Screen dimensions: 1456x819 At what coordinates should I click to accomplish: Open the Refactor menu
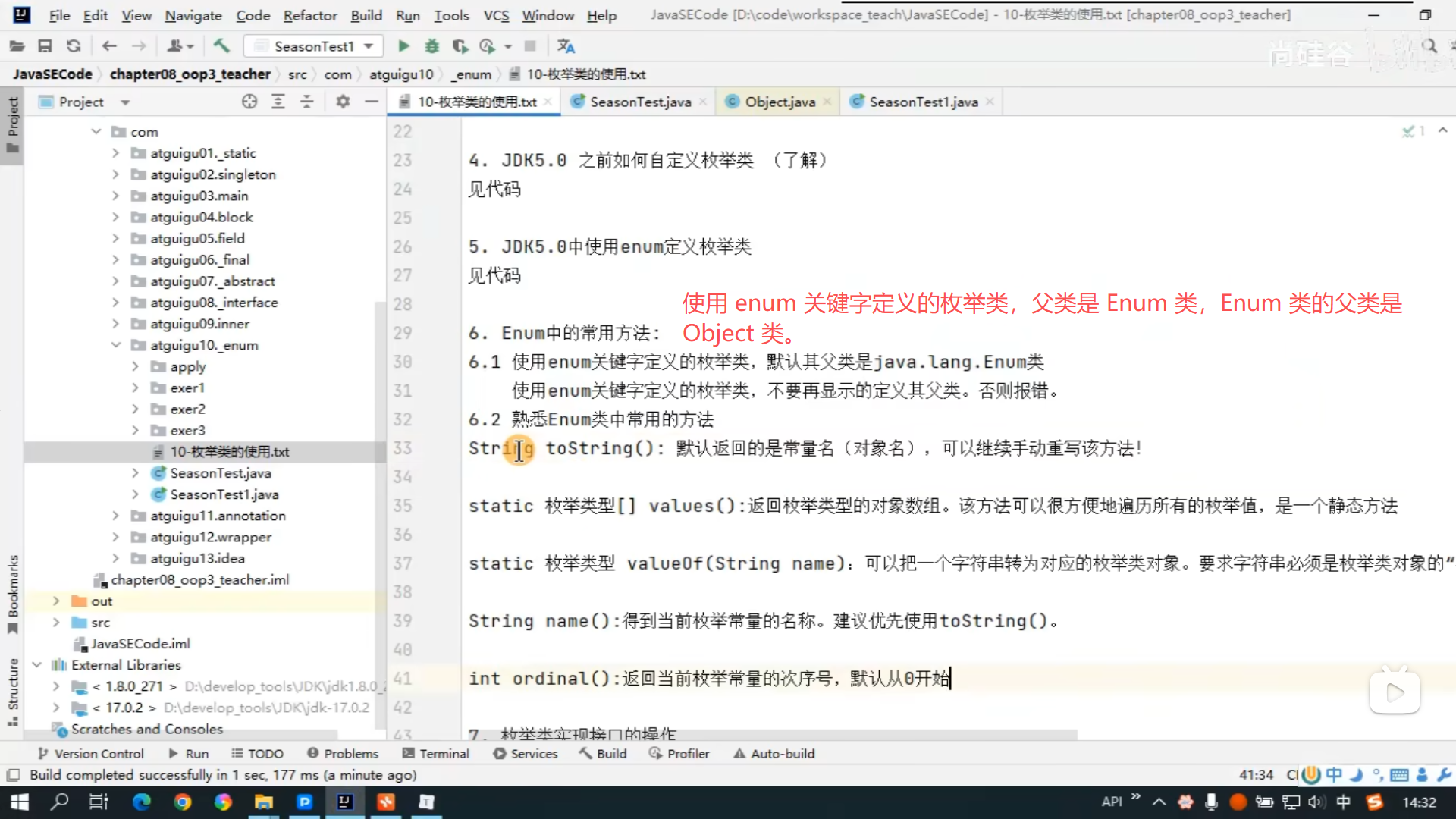(x=309, y=15)
